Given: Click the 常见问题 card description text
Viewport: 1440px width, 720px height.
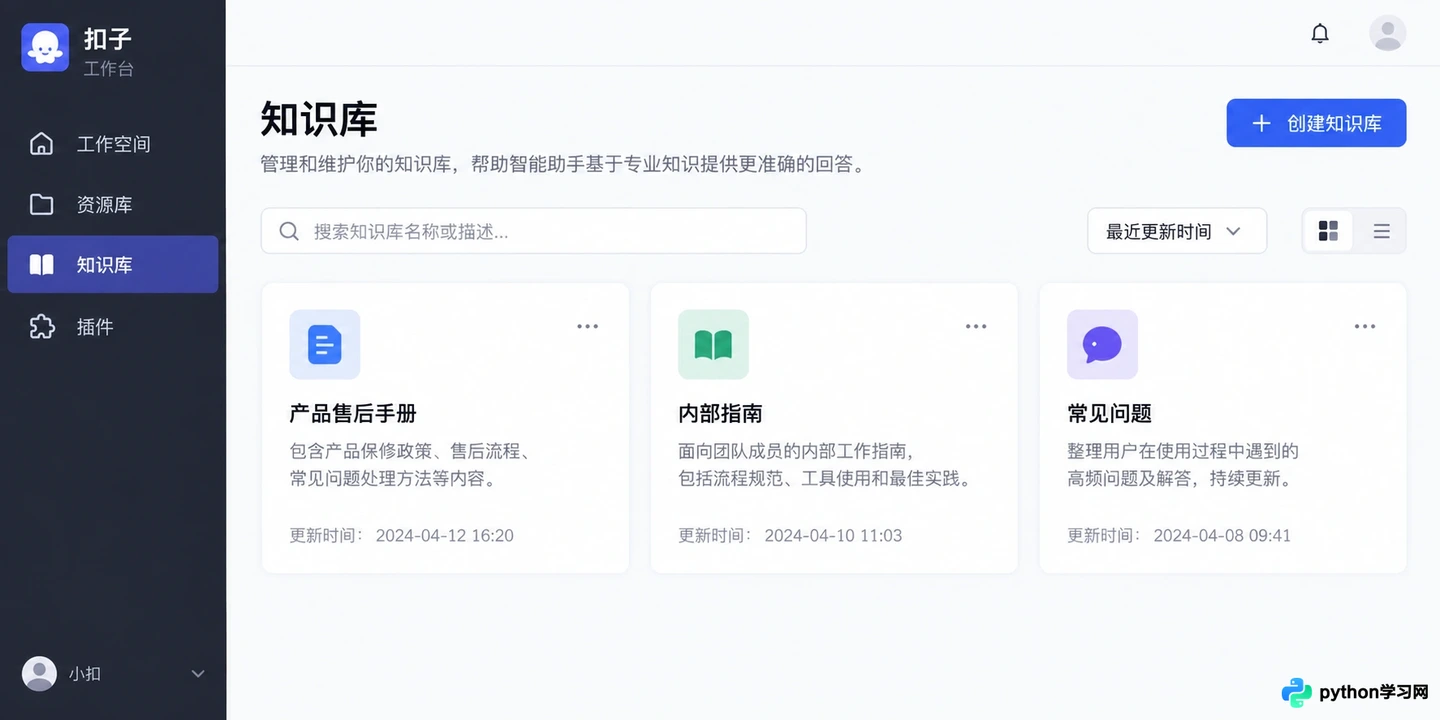Looking at the screenshot, I should click(x=1183, y=465).
